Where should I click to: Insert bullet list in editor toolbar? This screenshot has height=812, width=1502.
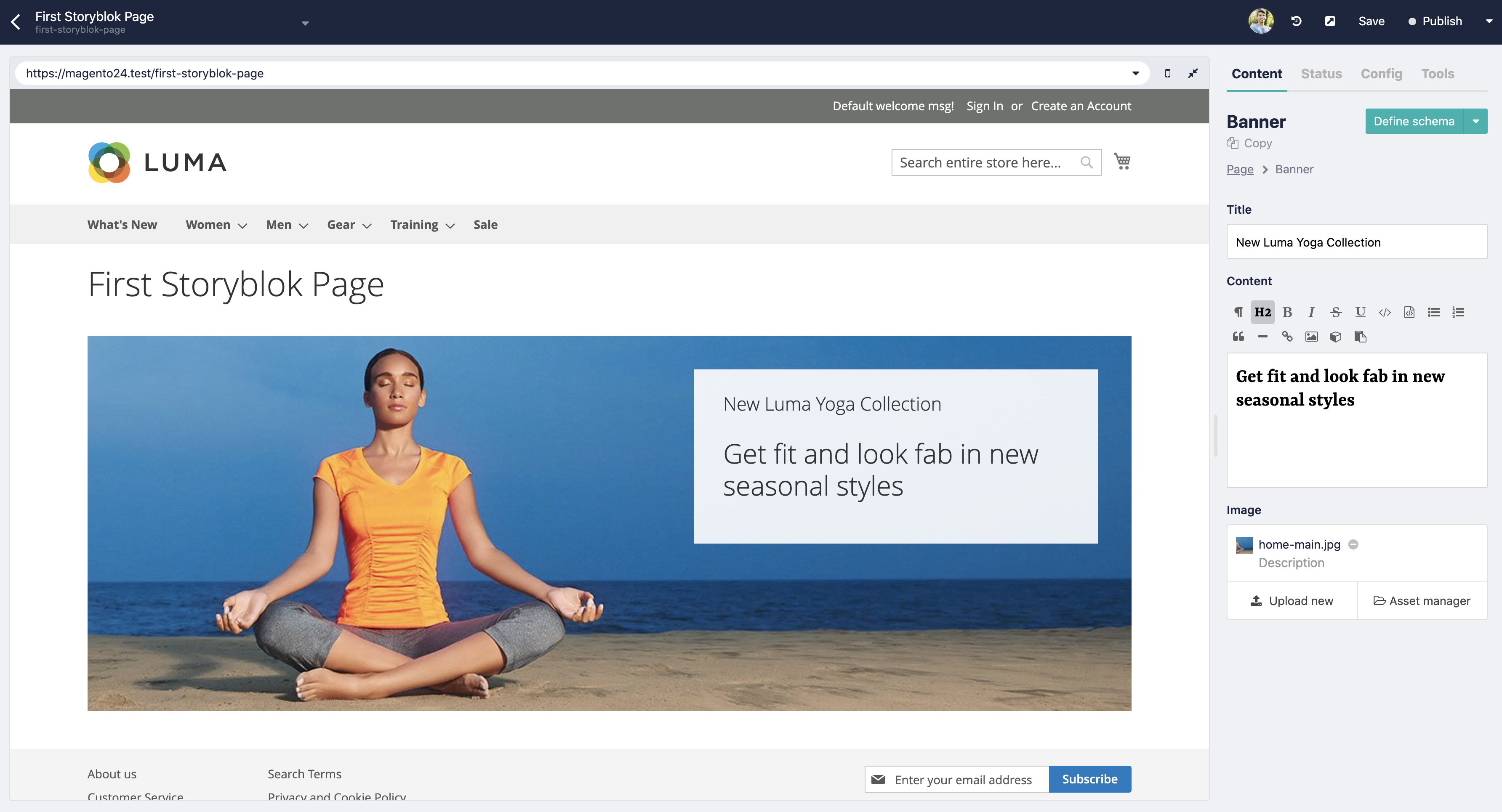click(x=1433, y=312)
